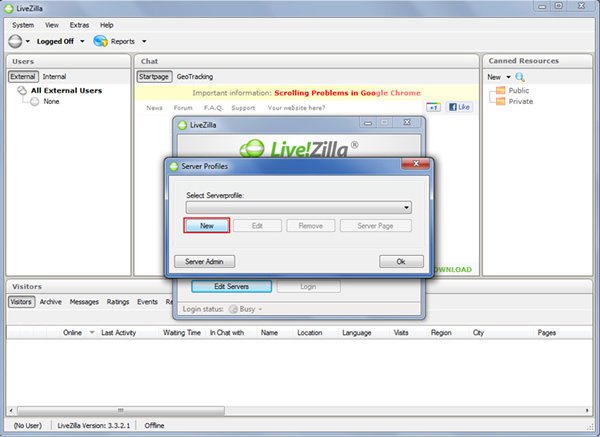This screenshot has width=600, height=437.
Task: Click the sort arrow beside Online column
Action: click(x=92, y=333)
